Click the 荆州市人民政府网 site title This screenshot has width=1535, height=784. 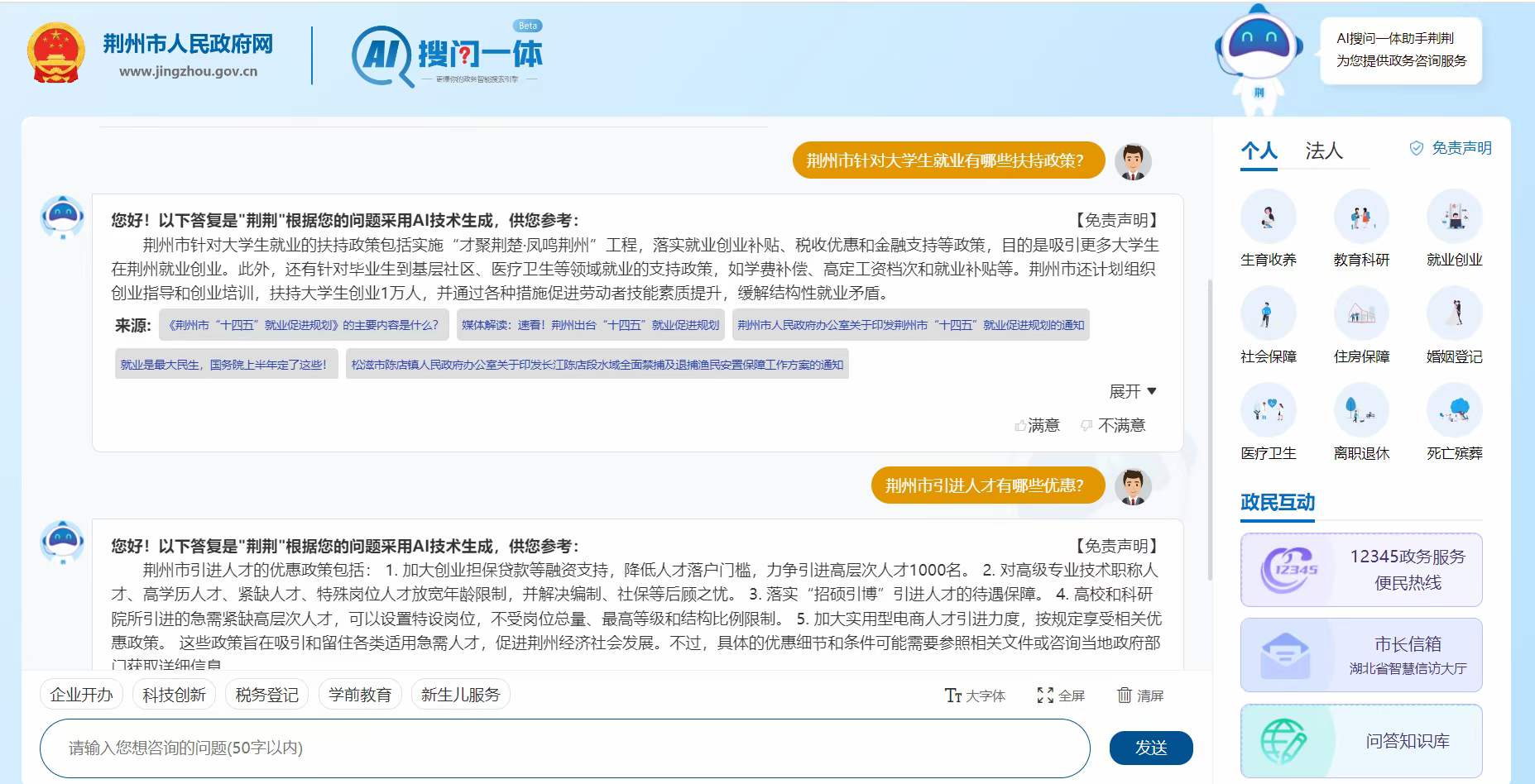(x=188, y=44)
